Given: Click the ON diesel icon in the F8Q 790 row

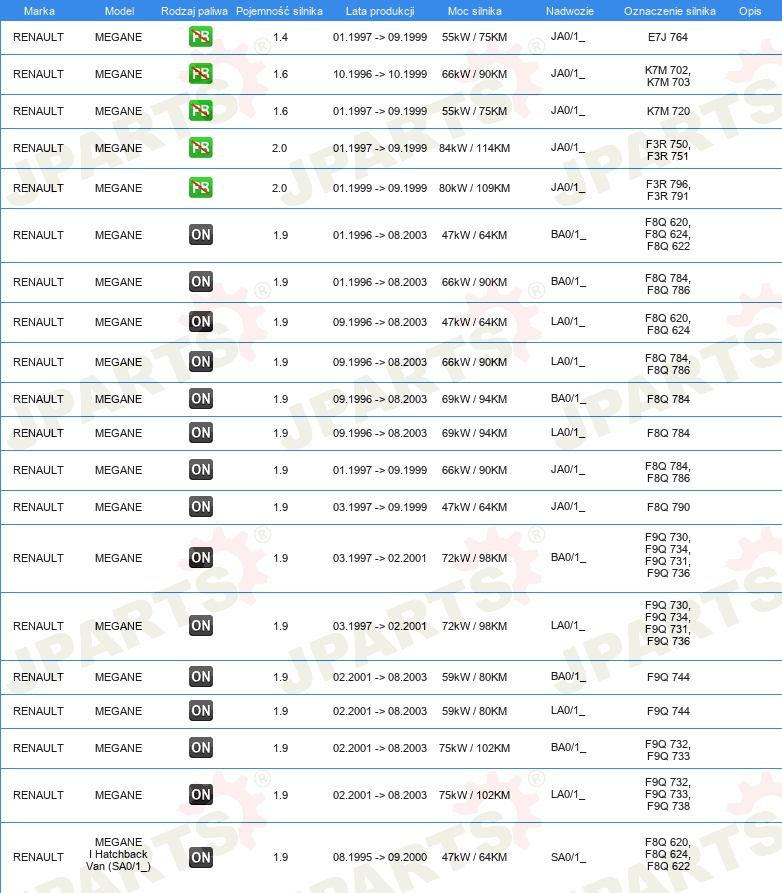Looking at the screenshot, I should click(x=200, y=507).
